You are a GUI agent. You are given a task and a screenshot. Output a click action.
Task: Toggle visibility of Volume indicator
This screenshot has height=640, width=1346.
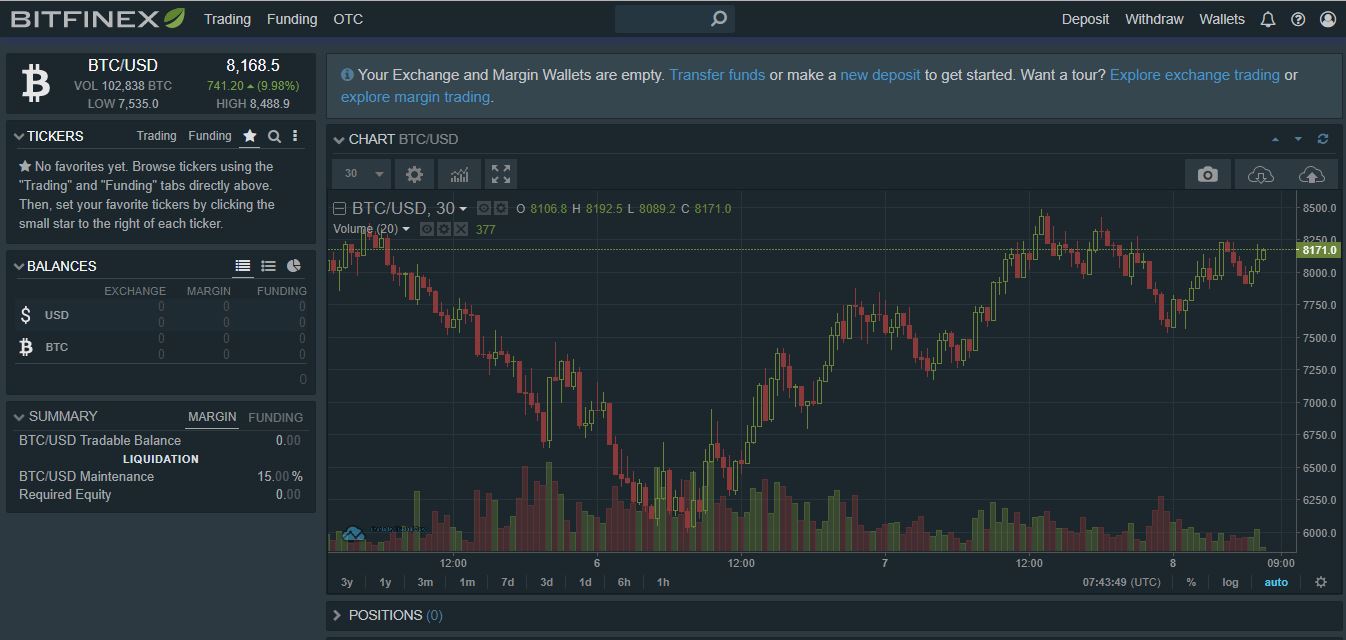pos(427,229)
